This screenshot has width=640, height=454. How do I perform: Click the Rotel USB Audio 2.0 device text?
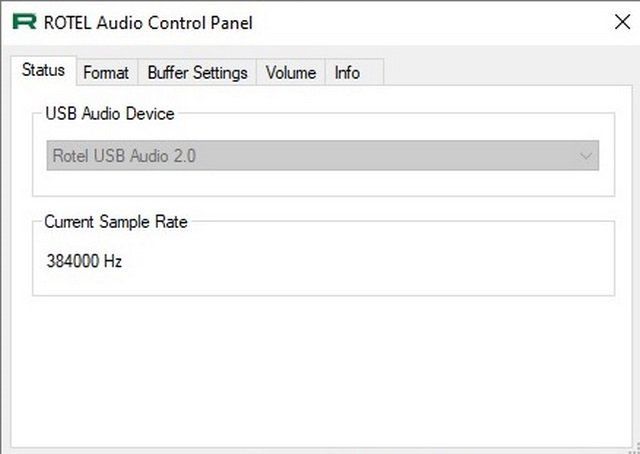point(124,156)
